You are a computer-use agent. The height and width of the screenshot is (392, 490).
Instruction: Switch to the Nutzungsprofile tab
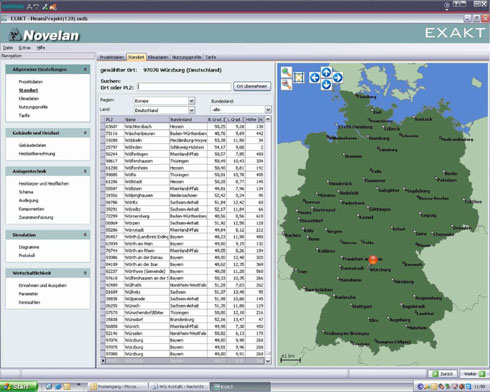point(187,57)
